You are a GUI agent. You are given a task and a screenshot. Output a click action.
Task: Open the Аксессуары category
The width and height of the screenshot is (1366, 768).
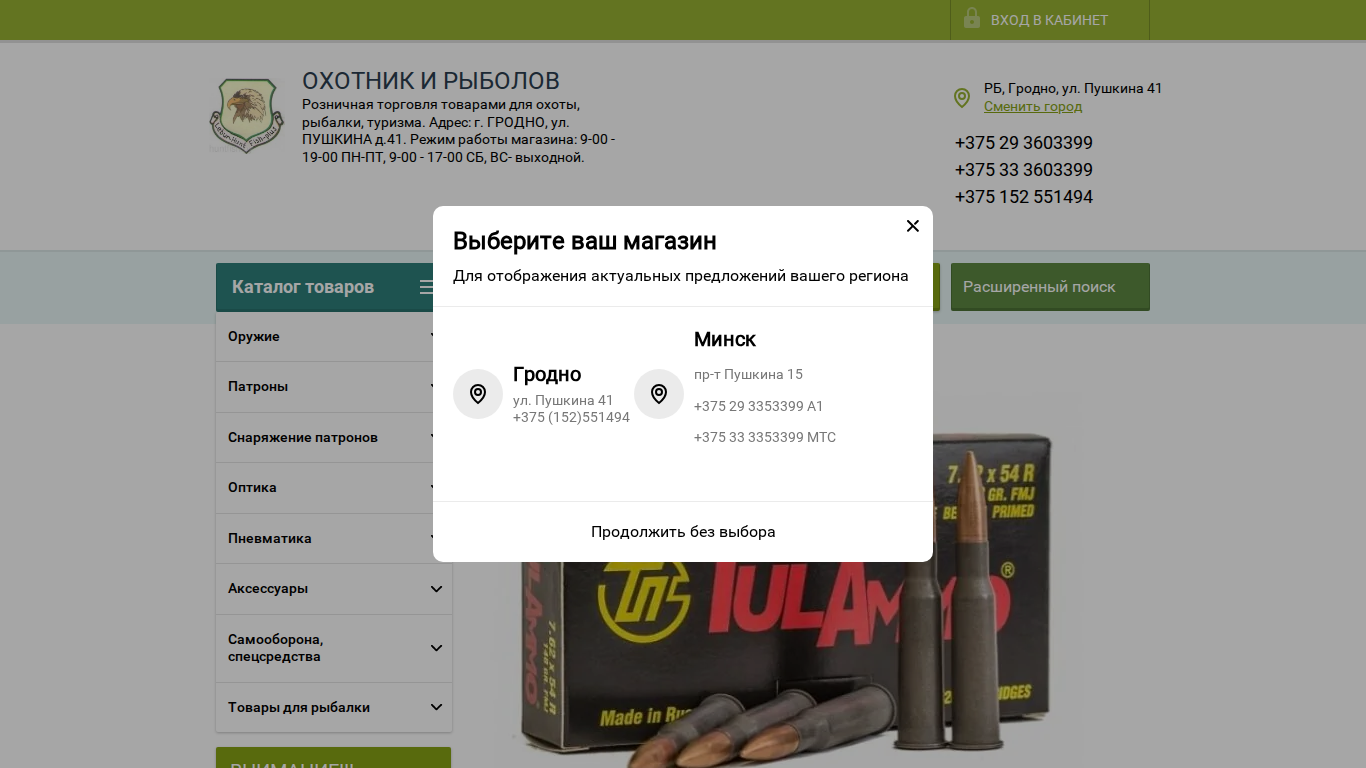(x=334, y=589)
